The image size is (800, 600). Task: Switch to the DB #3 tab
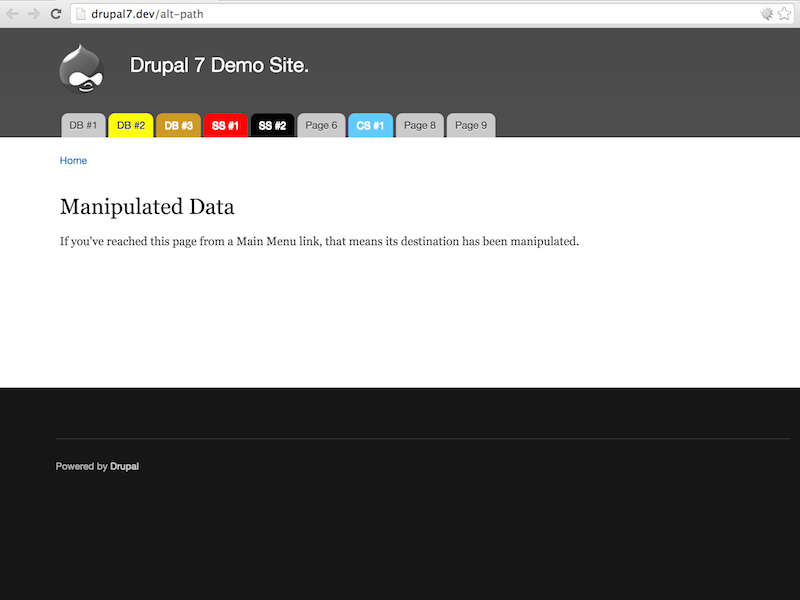tap(177, 125)
